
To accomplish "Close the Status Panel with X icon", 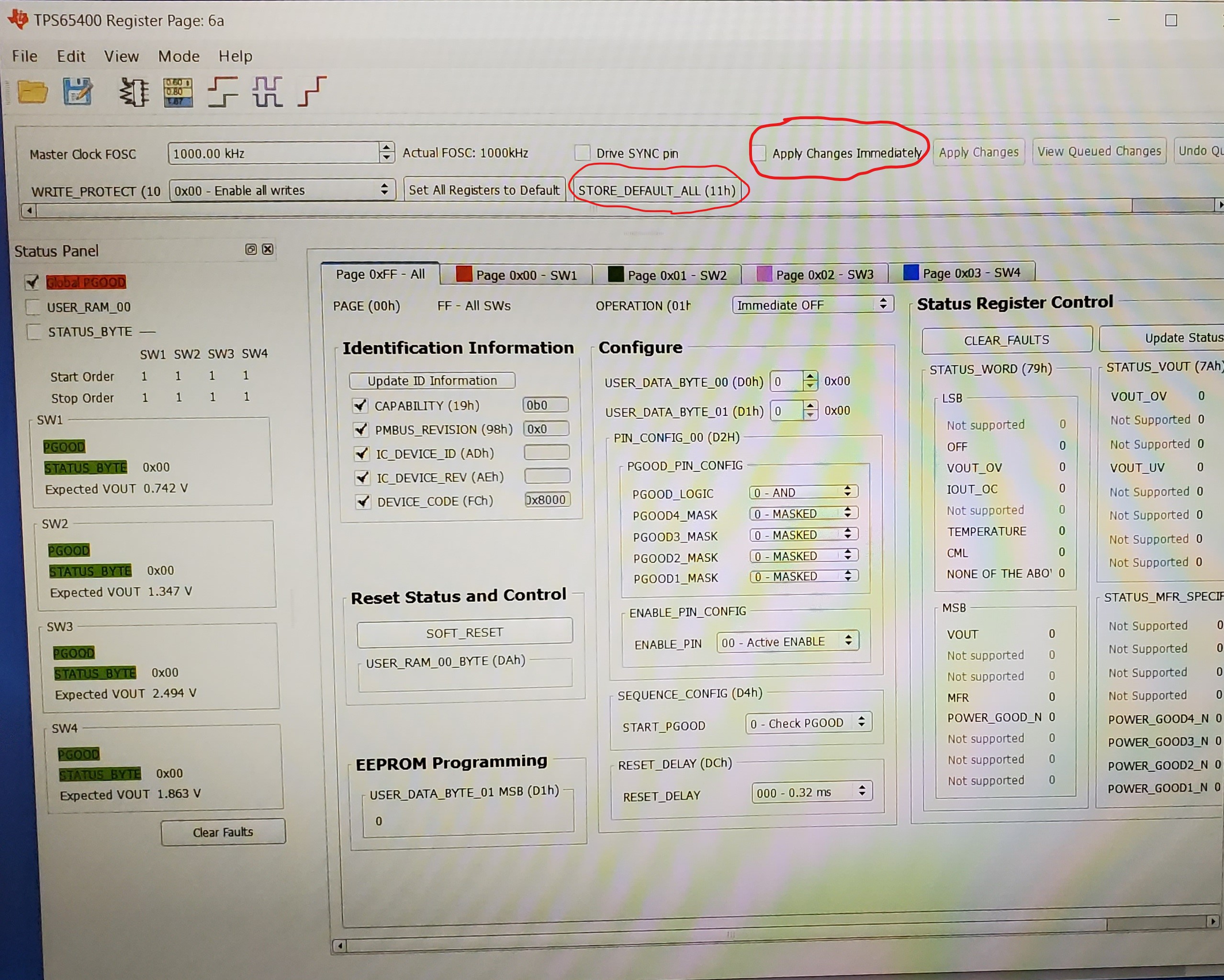I will click(x=268, y=249).
